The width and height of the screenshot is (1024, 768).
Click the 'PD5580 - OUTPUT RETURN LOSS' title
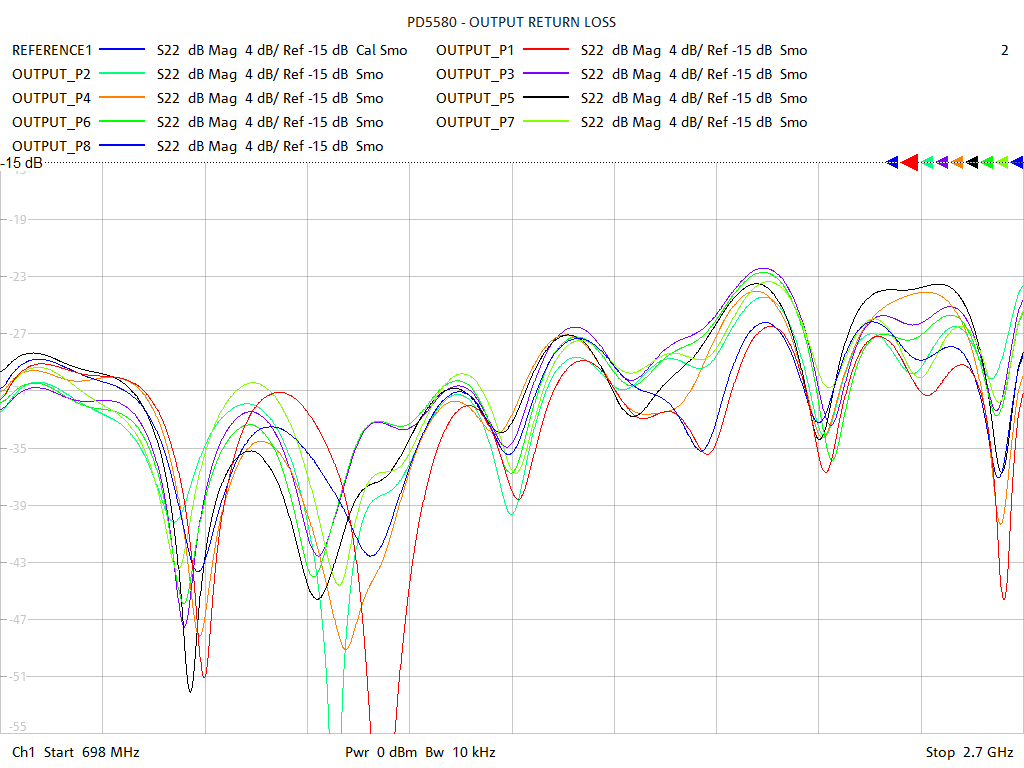(511, 22)
